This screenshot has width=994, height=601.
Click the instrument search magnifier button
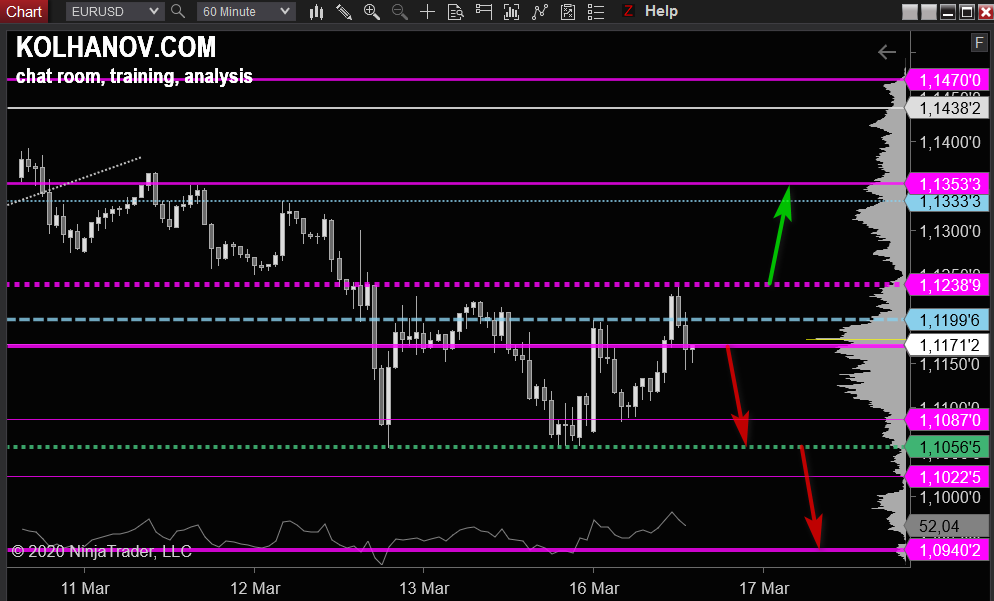[177, 11]
